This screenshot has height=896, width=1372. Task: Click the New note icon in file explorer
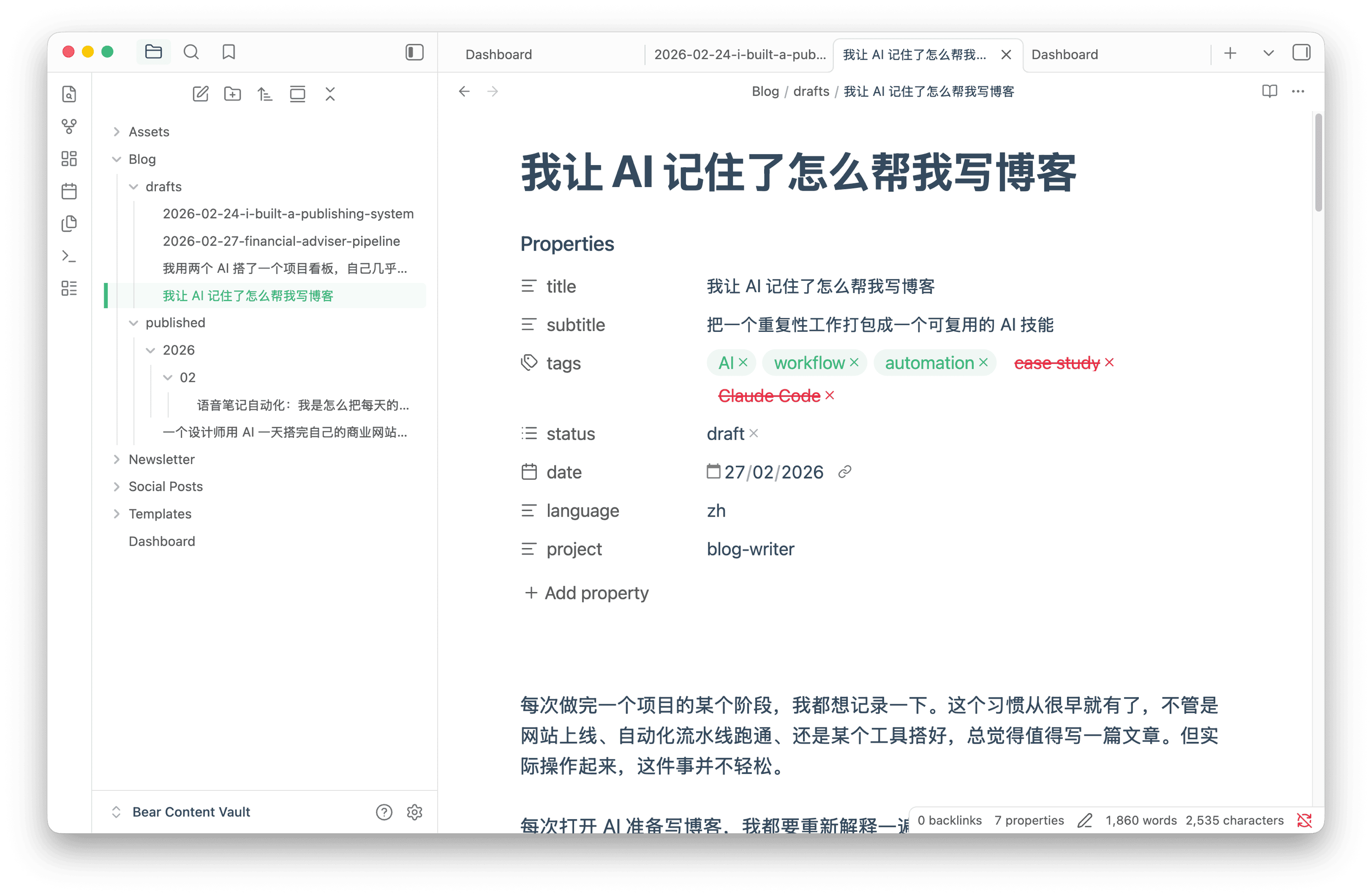pos(200,93)
